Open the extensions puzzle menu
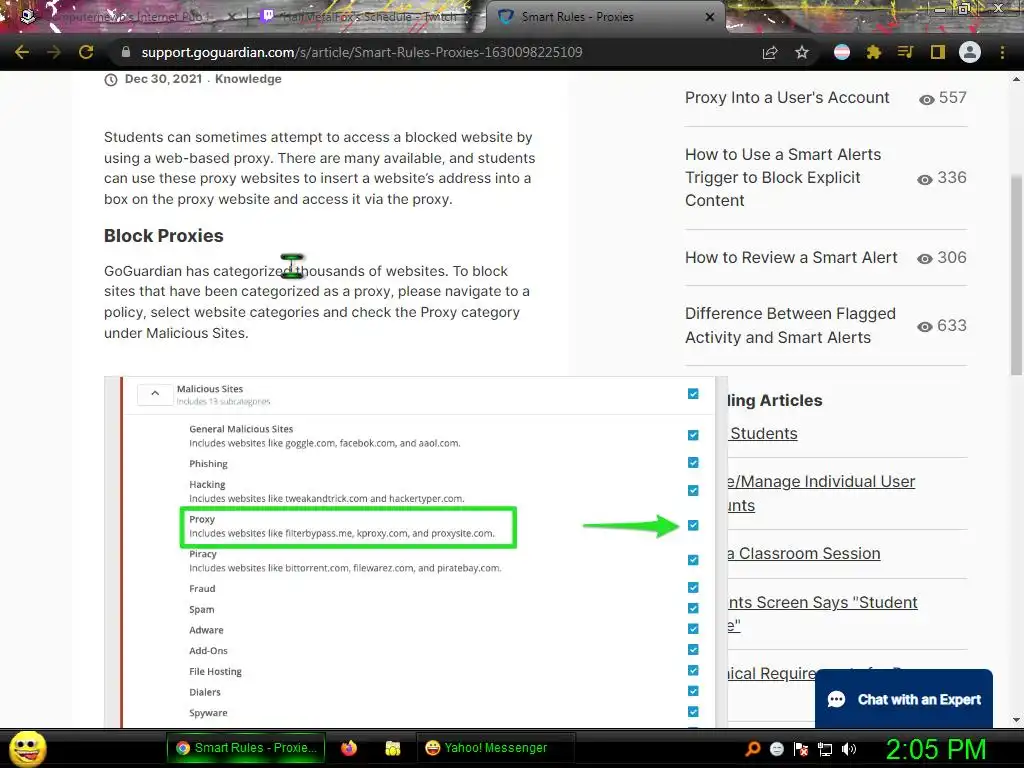This screenshot has height=768, width=1024. 874,52
